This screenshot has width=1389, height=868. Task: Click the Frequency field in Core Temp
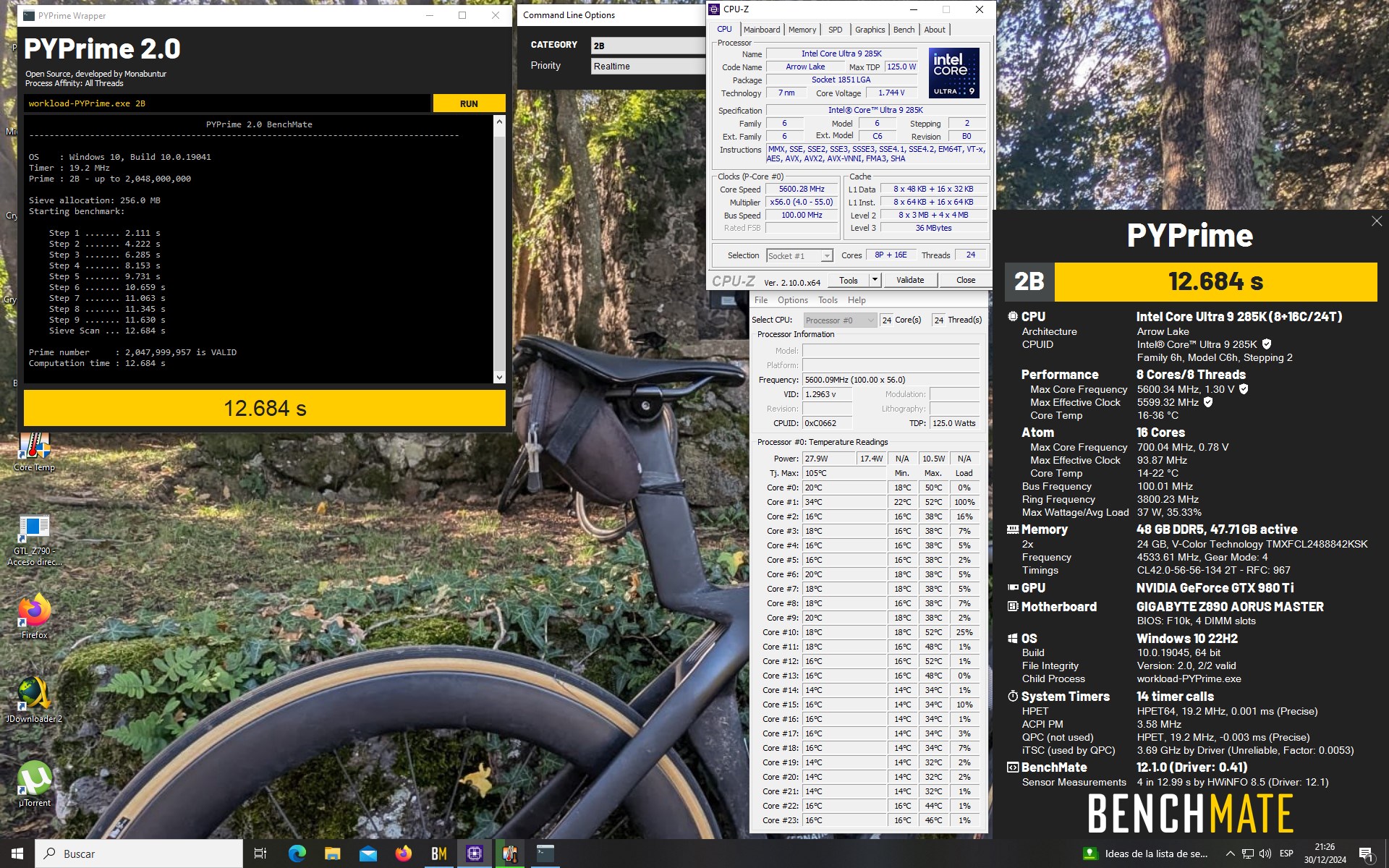tap(891, 380)
